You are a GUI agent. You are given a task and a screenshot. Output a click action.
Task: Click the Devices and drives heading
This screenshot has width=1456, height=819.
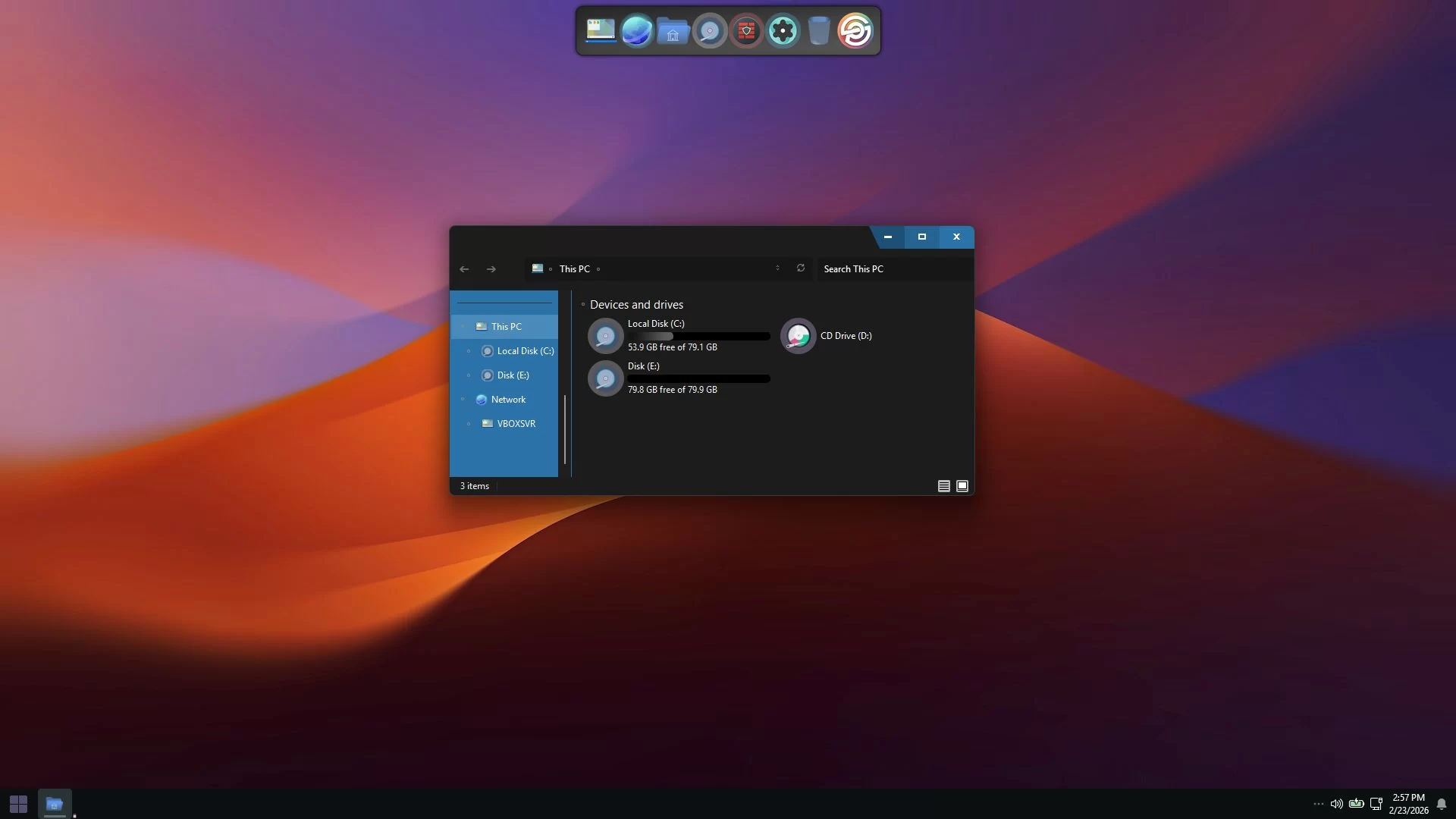coord(636,305)
